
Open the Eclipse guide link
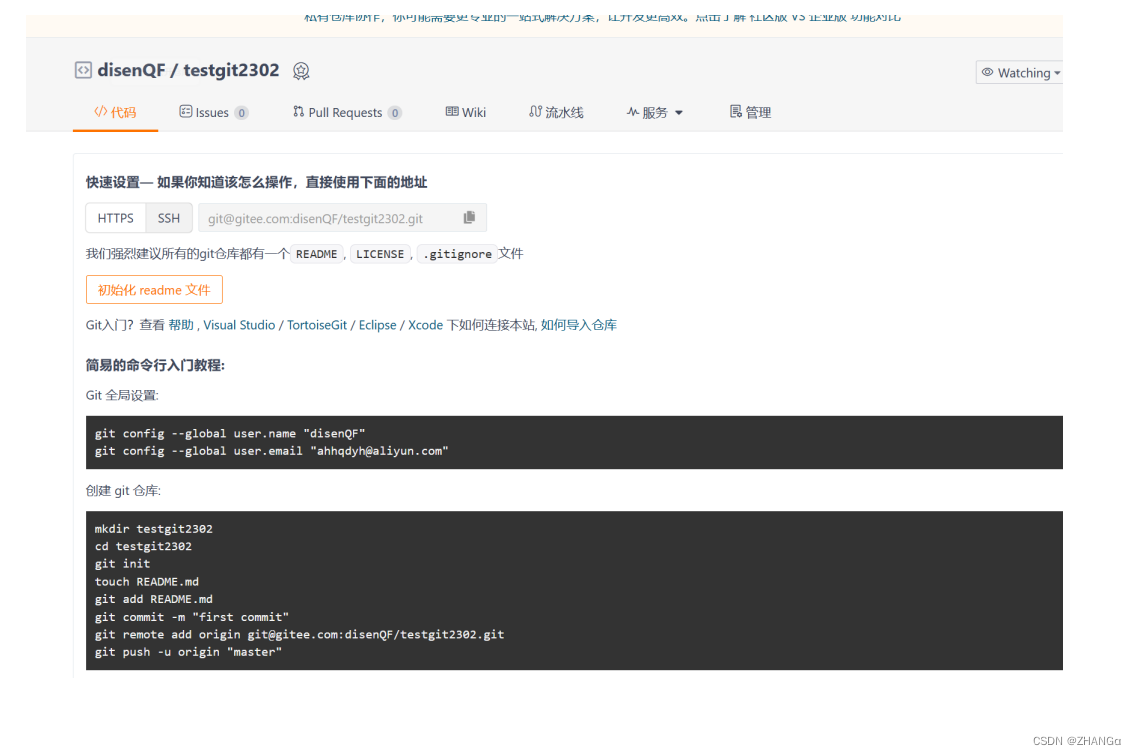tap(377, 325)
